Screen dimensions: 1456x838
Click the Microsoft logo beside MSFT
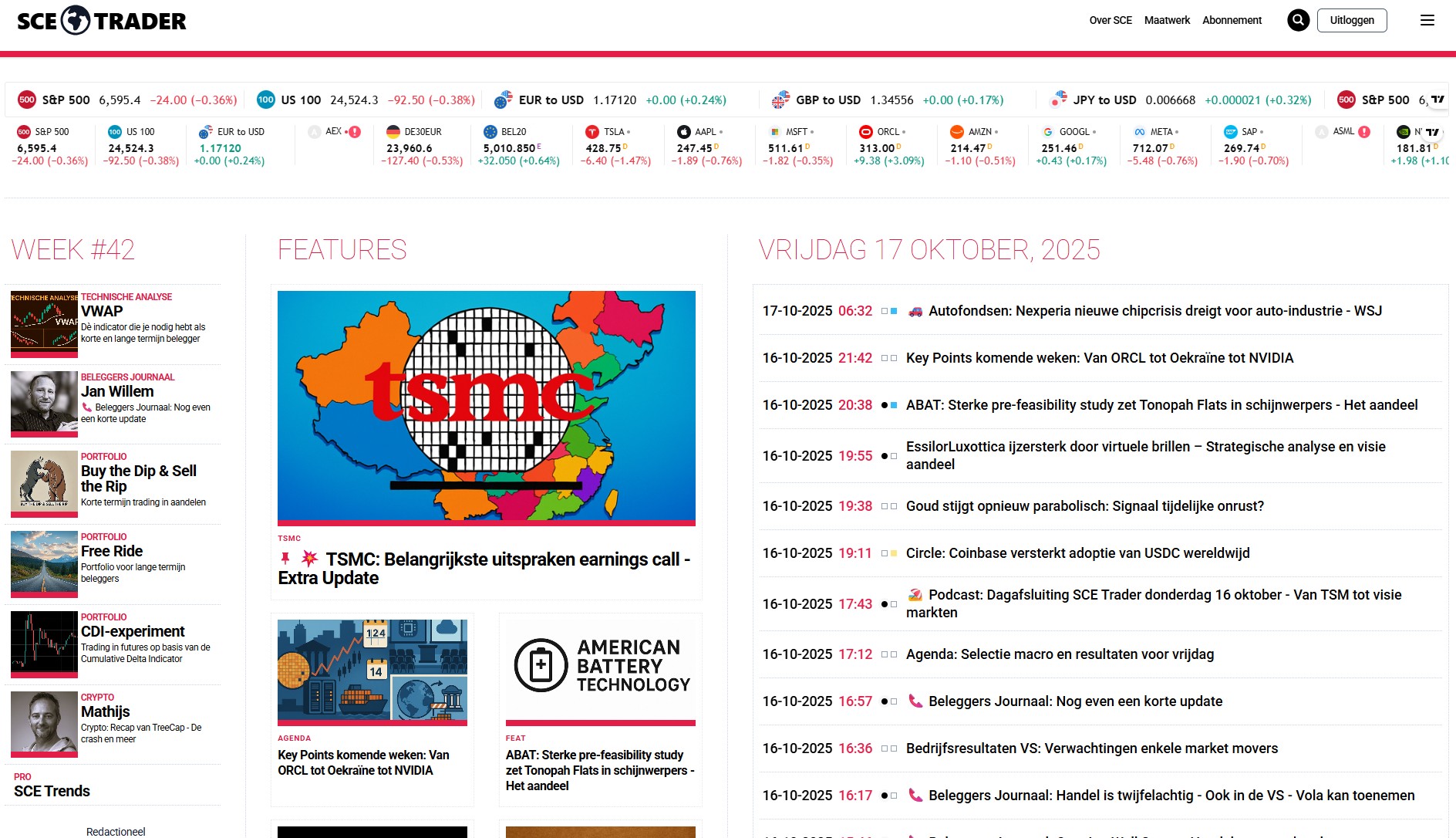[x=775, y=132]
